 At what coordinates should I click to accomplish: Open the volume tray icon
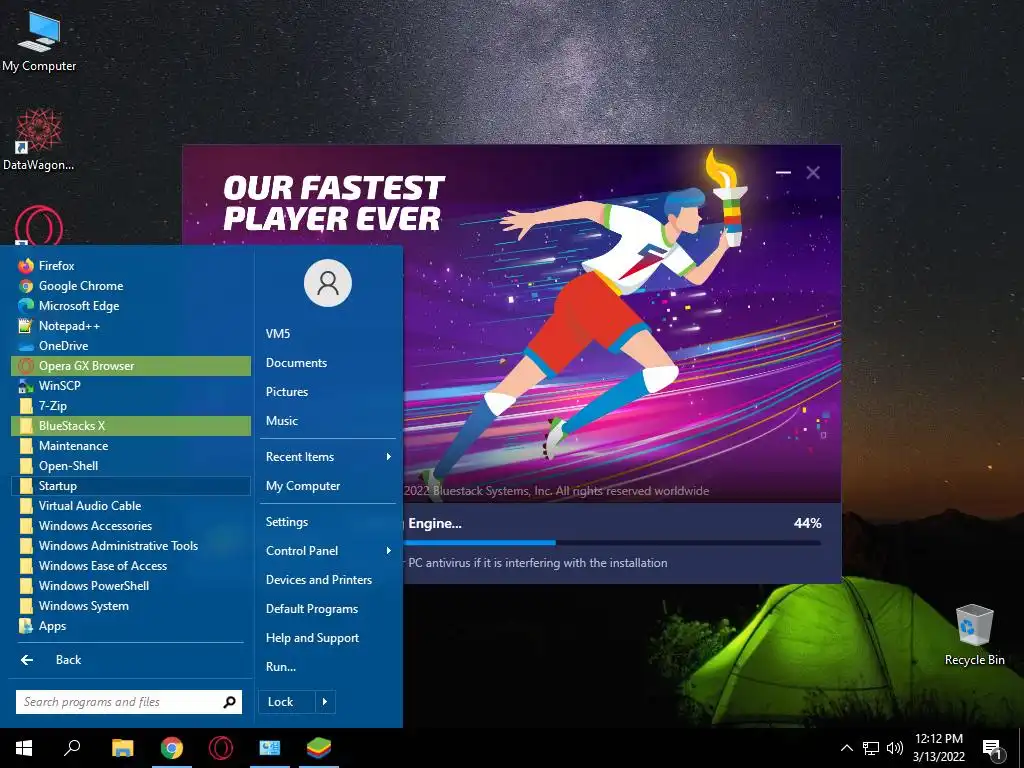(895, 748)
